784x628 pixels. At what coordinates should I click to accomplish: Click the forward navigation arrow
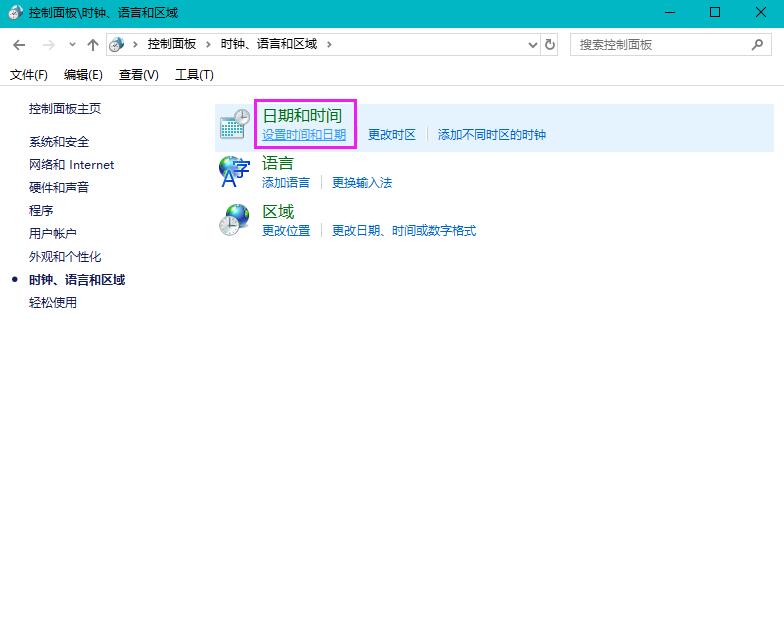(x=48, y=45)
